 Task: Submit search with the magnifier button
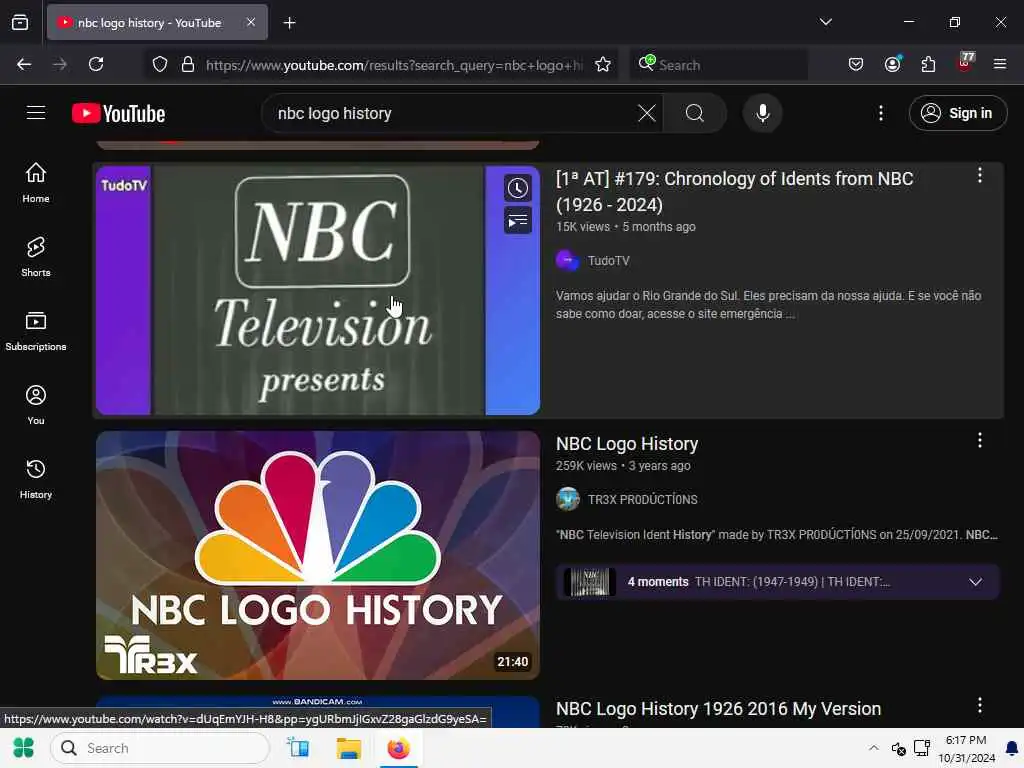(x=695, y=113)
